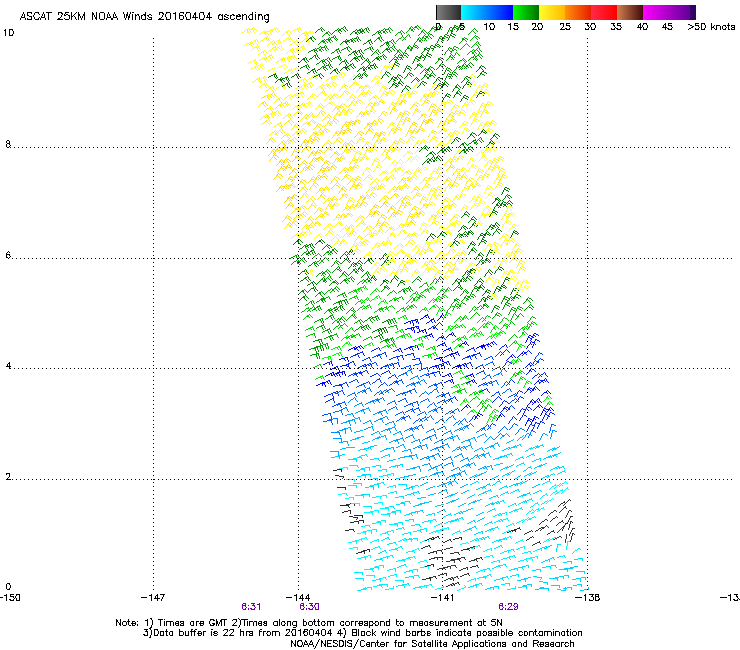Click the NOAA/NESDIS Center credit line
Screen dimensions: 740x650
pyautogui.click(x=432, y=644)
